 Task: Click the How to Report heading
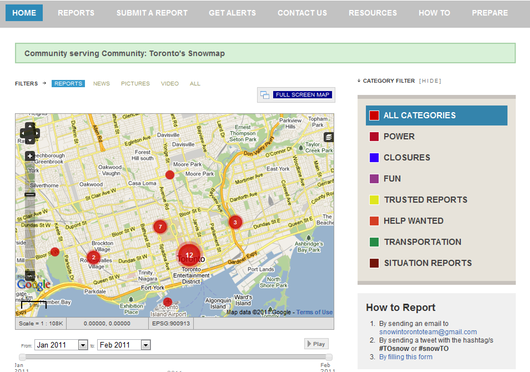[401, 307]
